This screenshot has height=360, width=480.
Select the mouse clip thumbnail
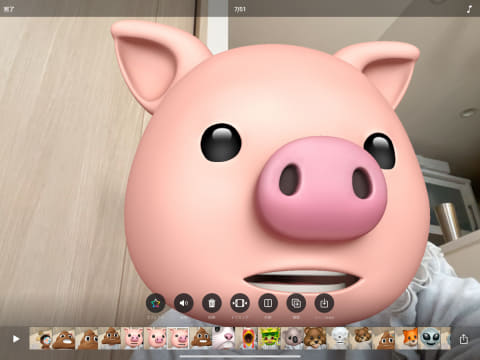224,338
